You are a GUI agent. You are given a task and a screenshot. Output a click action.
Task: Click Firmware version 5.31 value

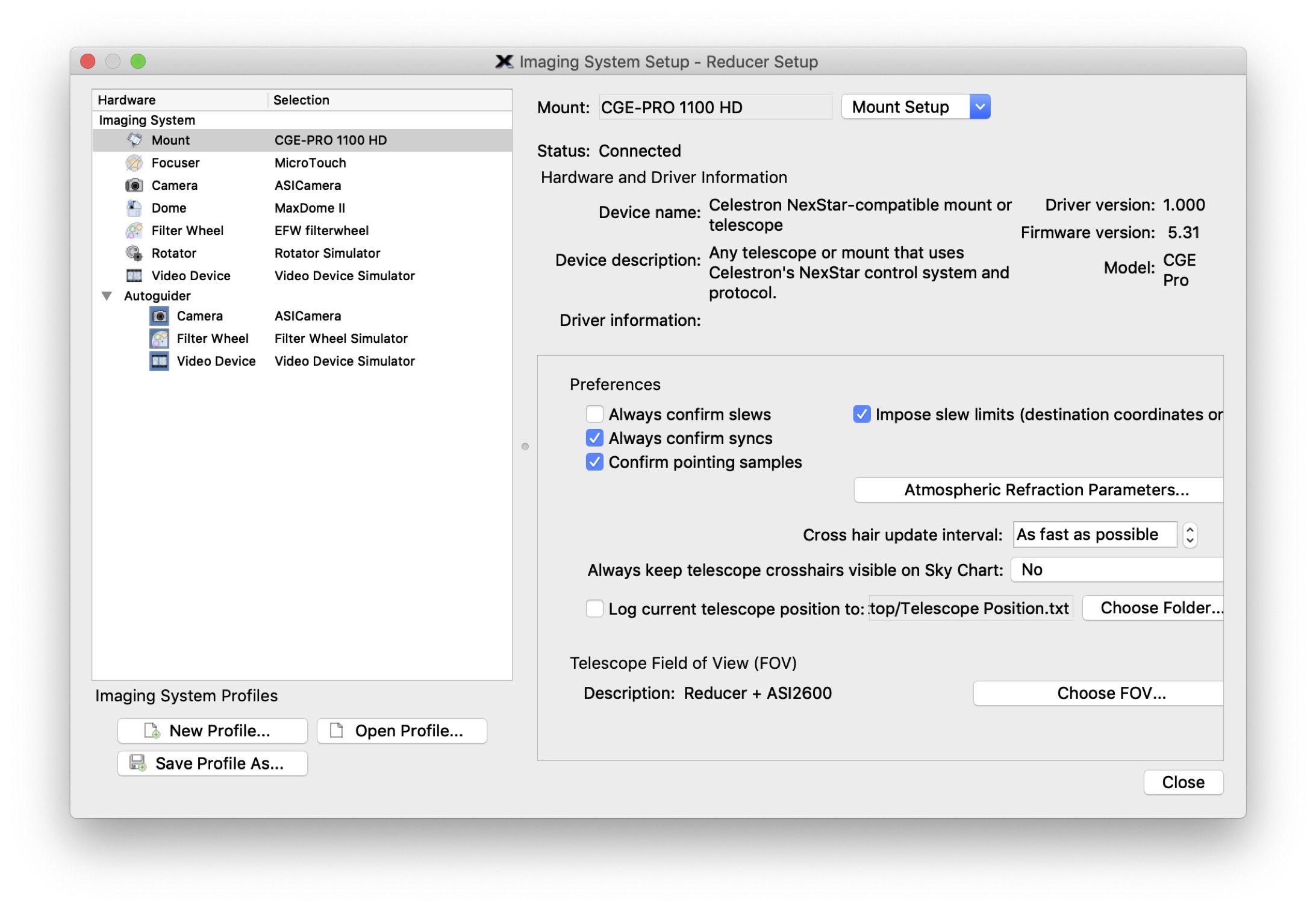[x=1183, y=233]
